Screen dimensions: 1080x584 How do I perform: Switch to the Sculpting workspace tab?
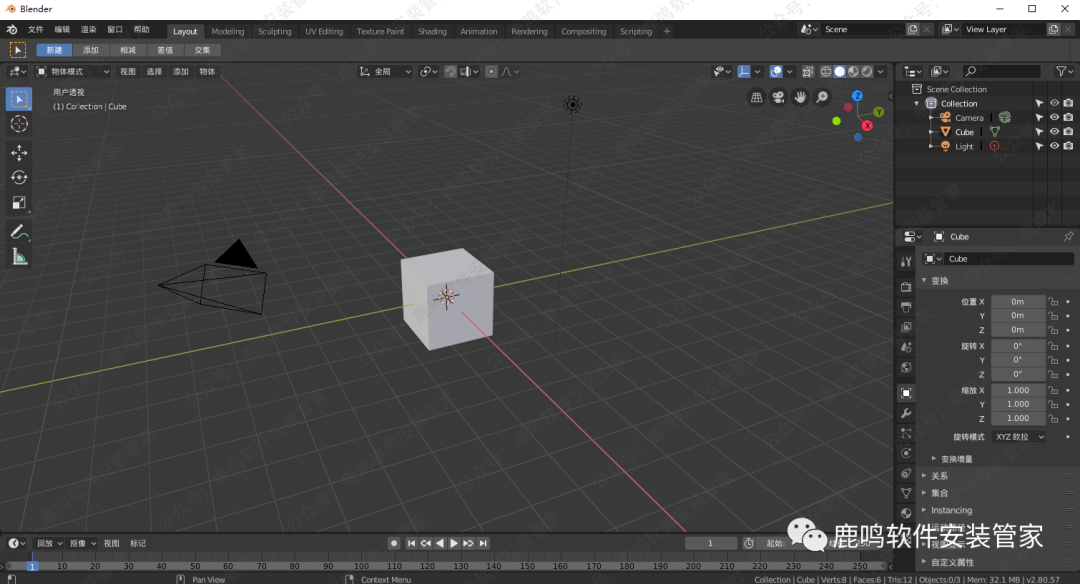(274, 31)
